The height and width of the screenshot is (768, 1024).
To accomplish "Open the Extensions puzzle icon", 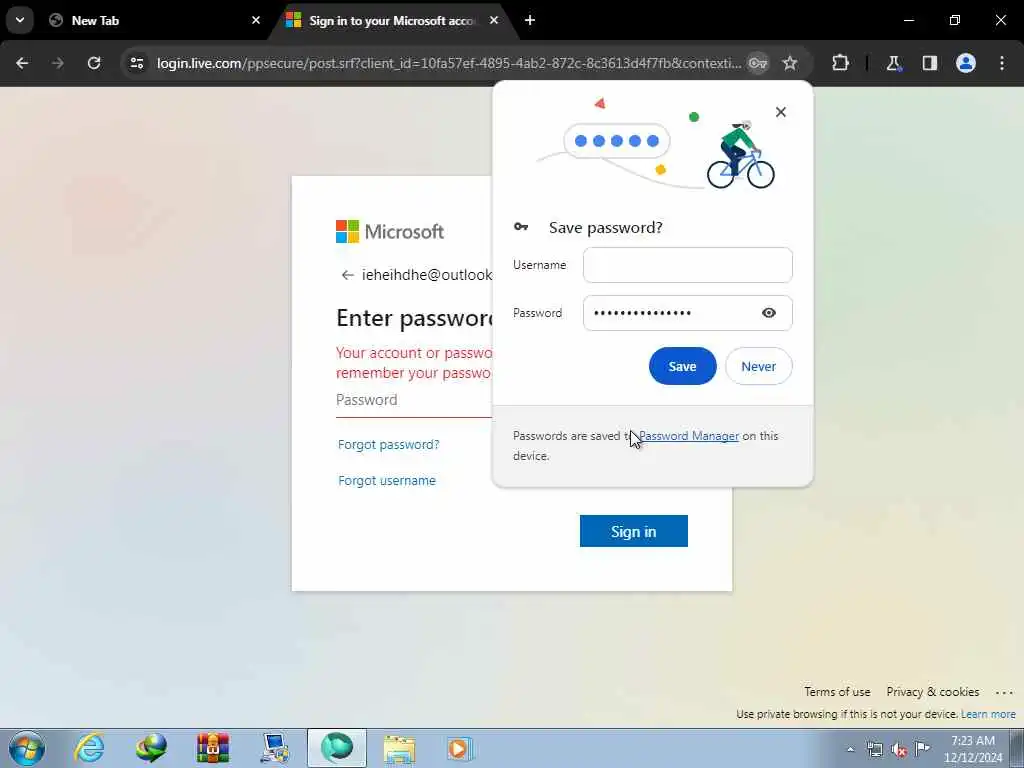I will pos(840,63).
